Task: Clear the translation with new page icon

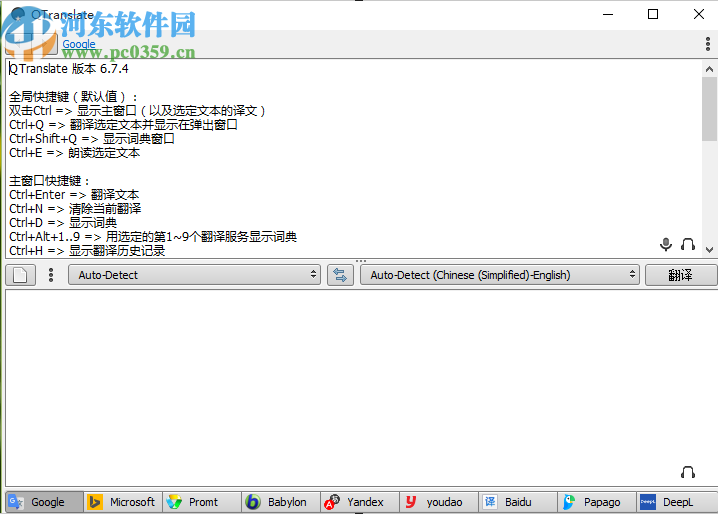Action: tap(21, 275)
